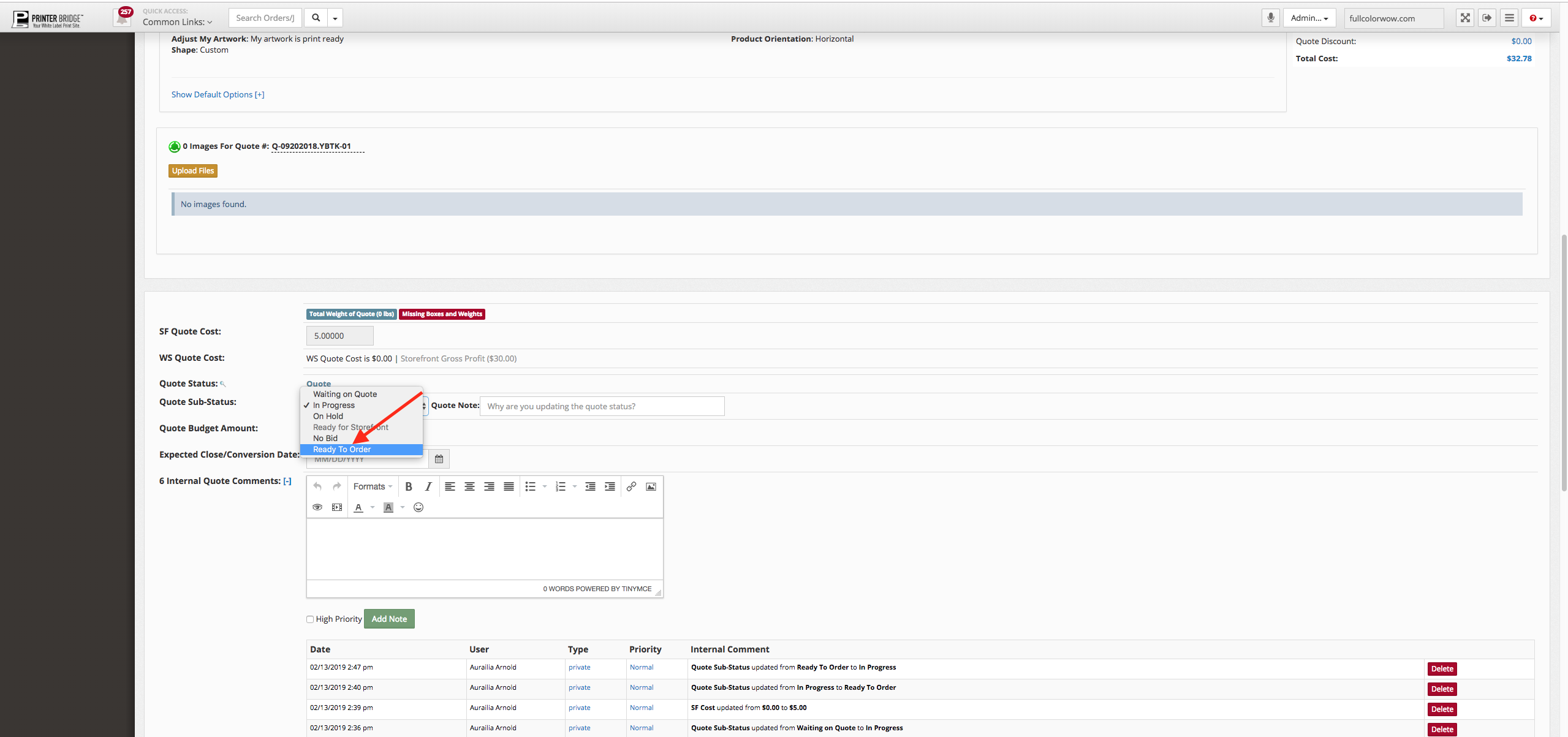Click the Bold formatting icon
The image size is (1568, 737).
(x=409, y=486)
